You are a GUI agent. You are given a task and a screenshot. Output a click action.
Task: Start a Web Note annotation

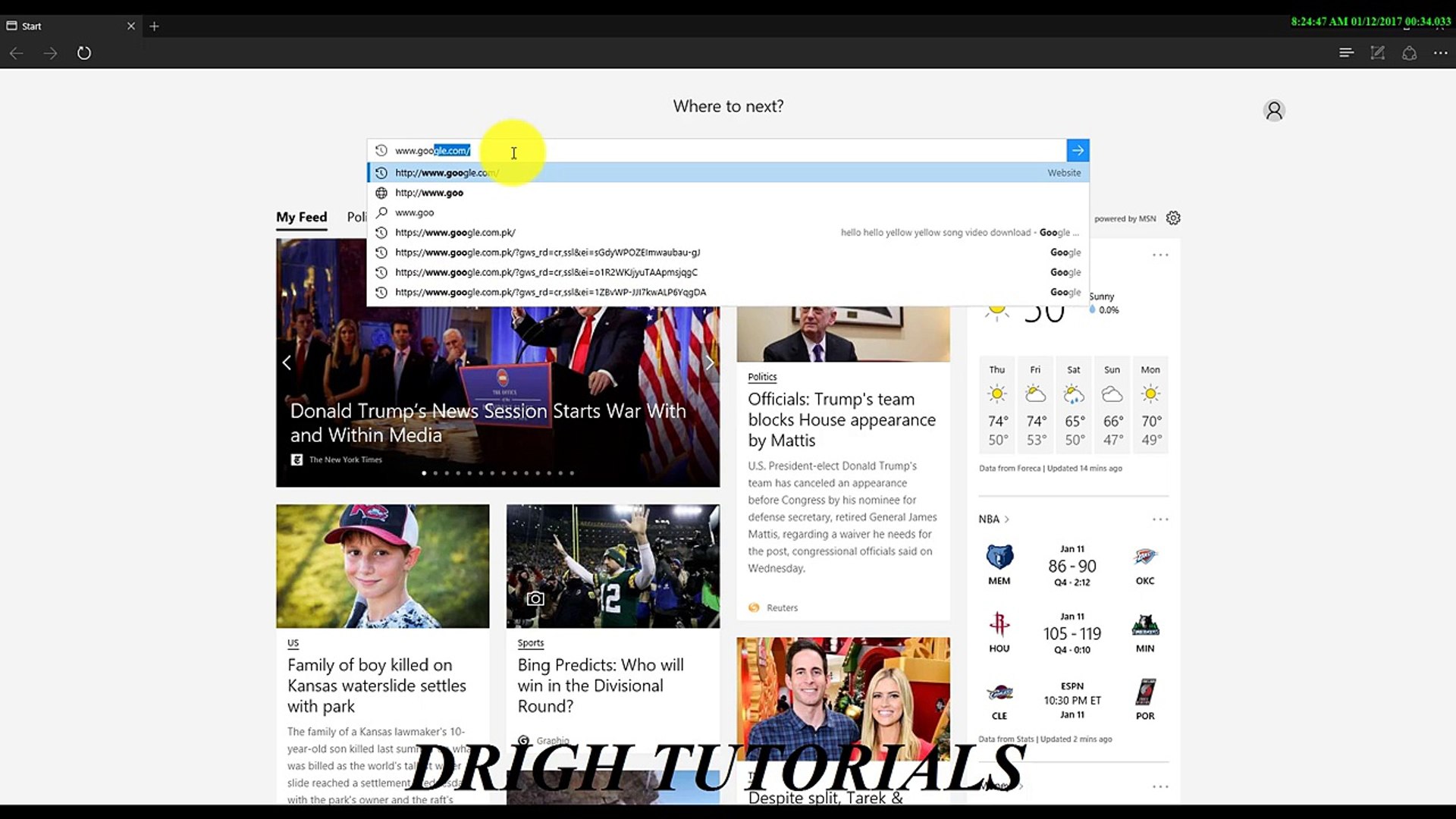pos(1378,53)
